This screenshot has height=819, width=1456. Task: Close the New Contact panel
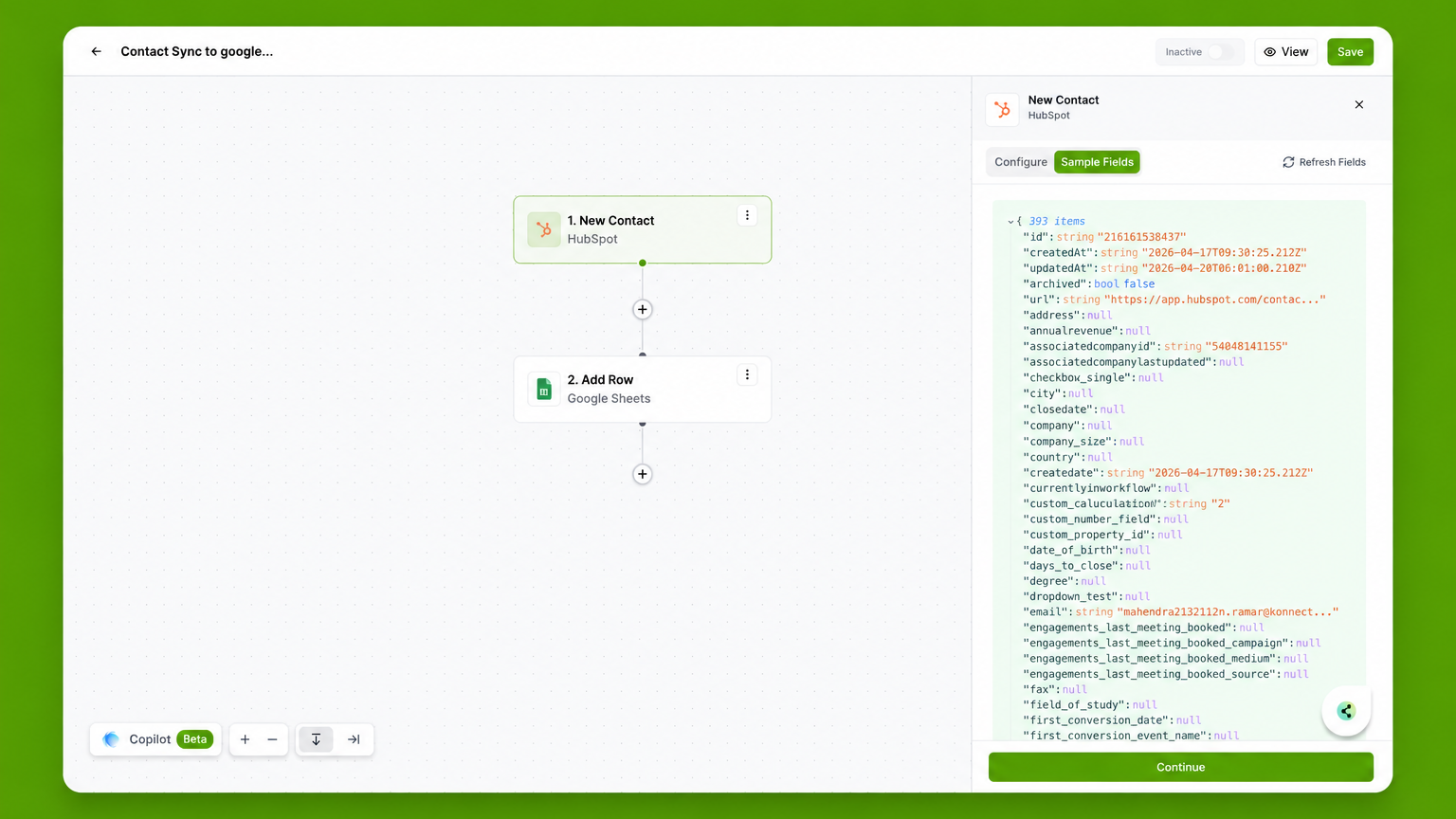[x=1359, y=105]
